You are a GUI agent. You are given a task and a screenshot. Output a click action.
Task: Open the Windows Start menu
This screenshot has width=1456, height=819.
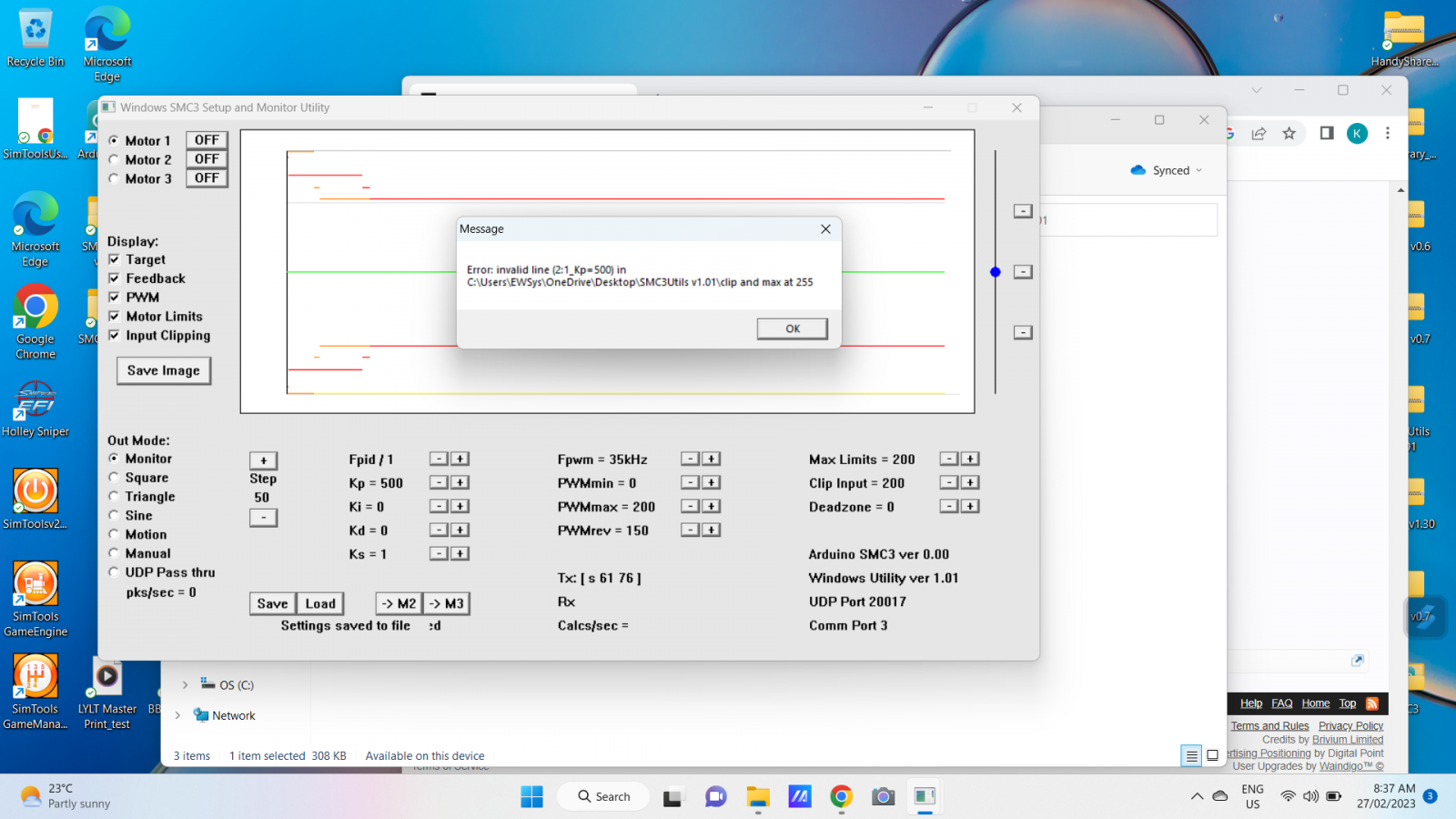[x=531, y=797]
